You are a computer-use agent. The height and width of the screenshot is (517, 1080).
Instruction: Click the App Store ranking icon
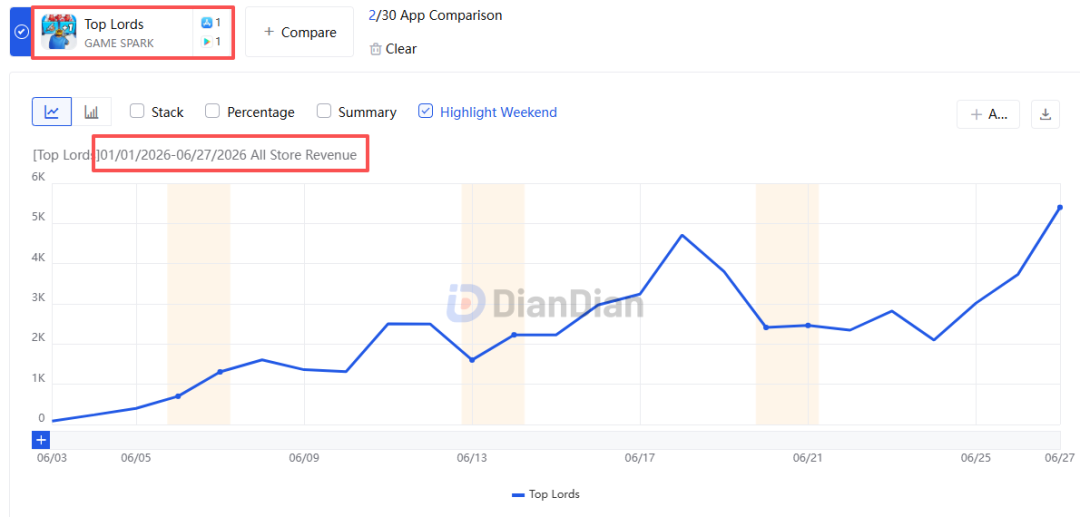coord(206,23)
